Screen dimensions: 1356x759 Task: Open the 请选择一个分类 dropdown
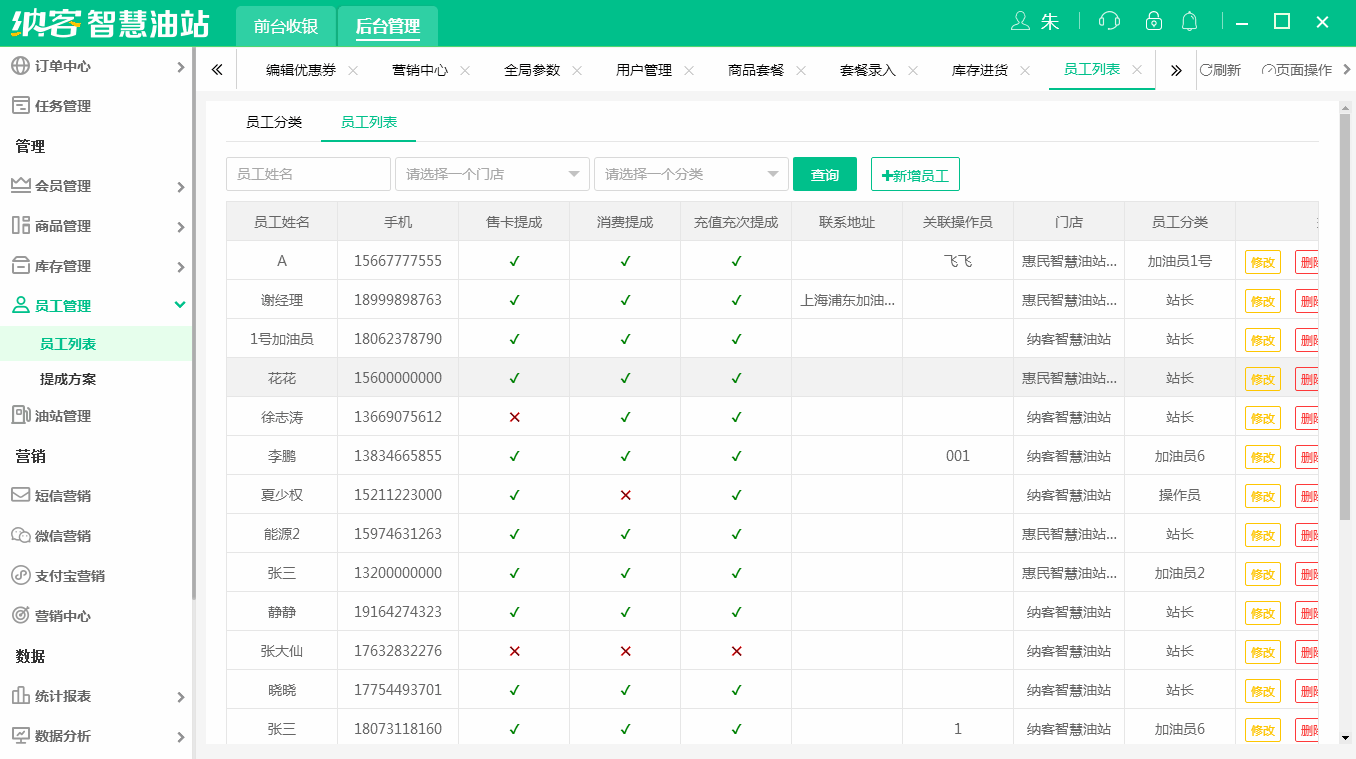[693, 173]
